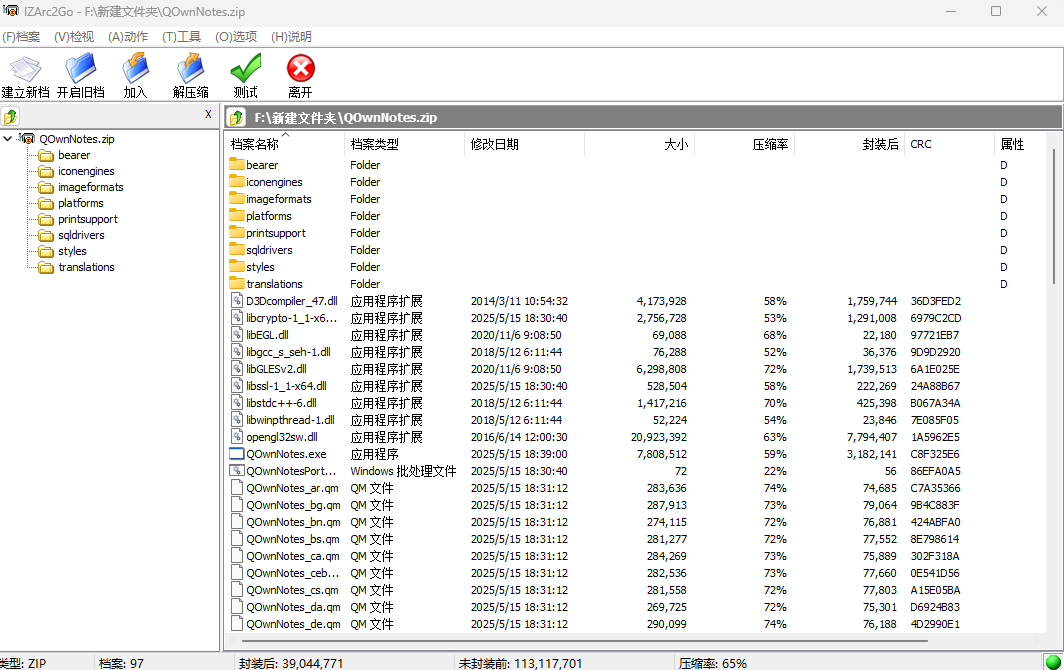Screen dimensions: 1064x670
Task: Open the (T)工具 menu
Action: (x=181, y=37)
